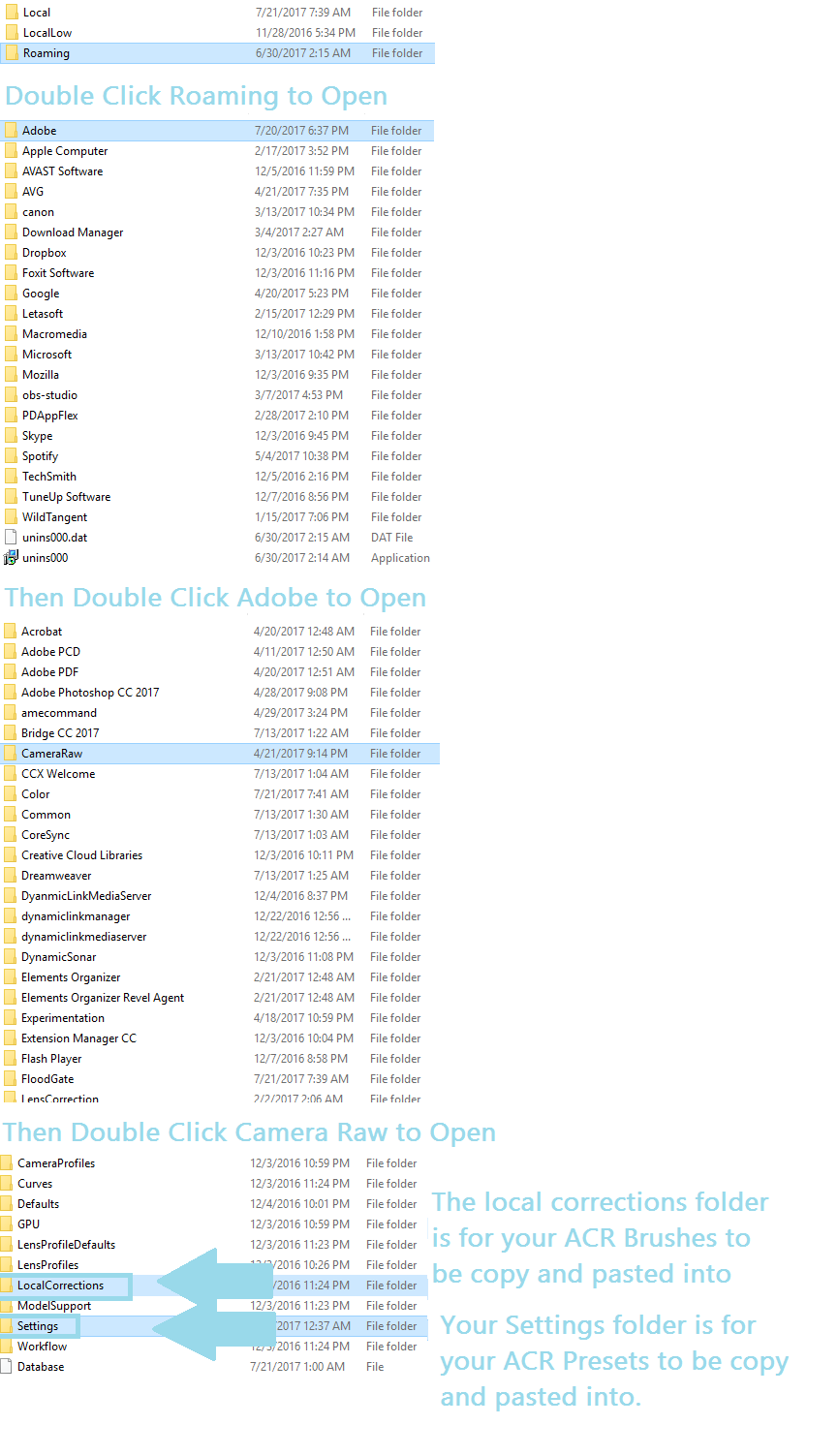Click the WildTangent folder icon

pyautogui.click(x=11, y=517)
